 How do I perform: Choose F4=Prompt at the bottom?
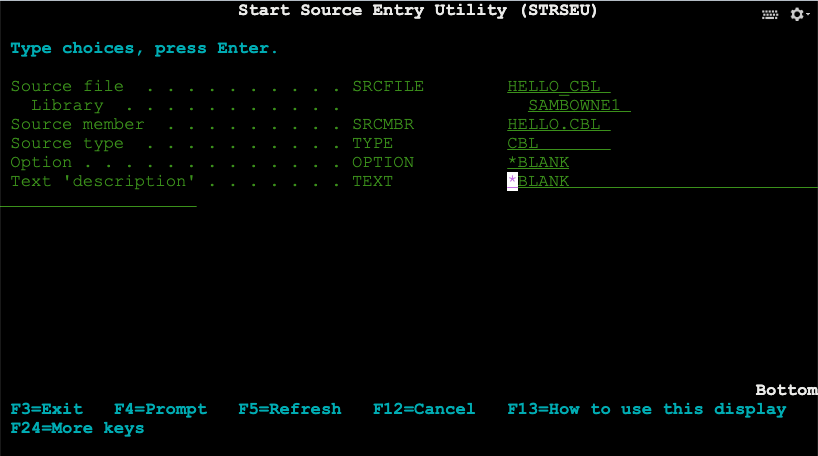160,409
